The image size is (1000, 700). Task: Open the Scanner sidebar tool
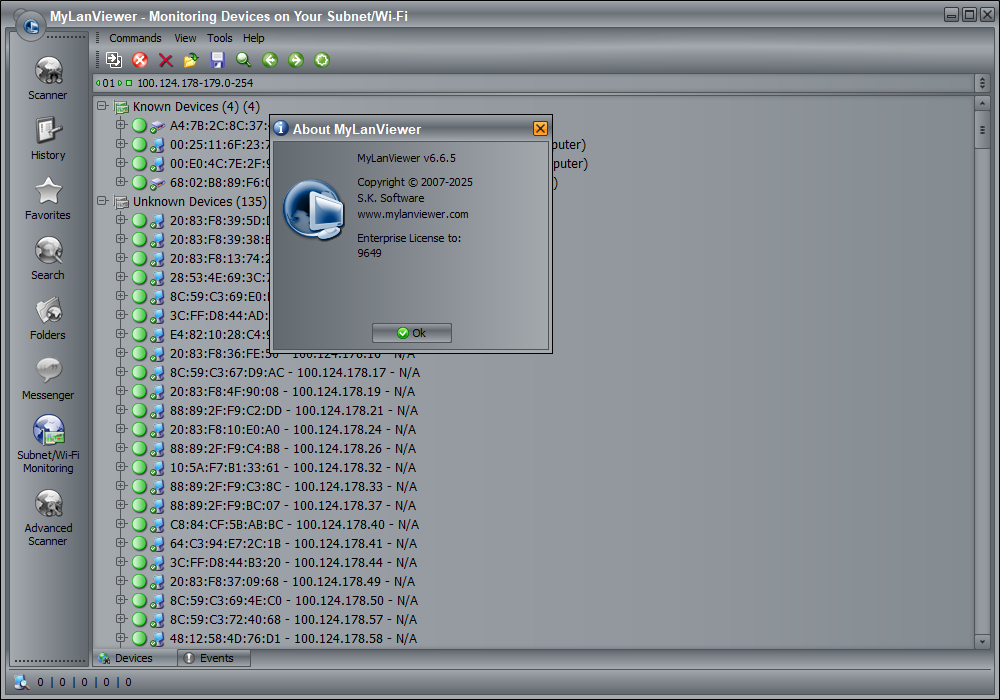tap(48, 78)
